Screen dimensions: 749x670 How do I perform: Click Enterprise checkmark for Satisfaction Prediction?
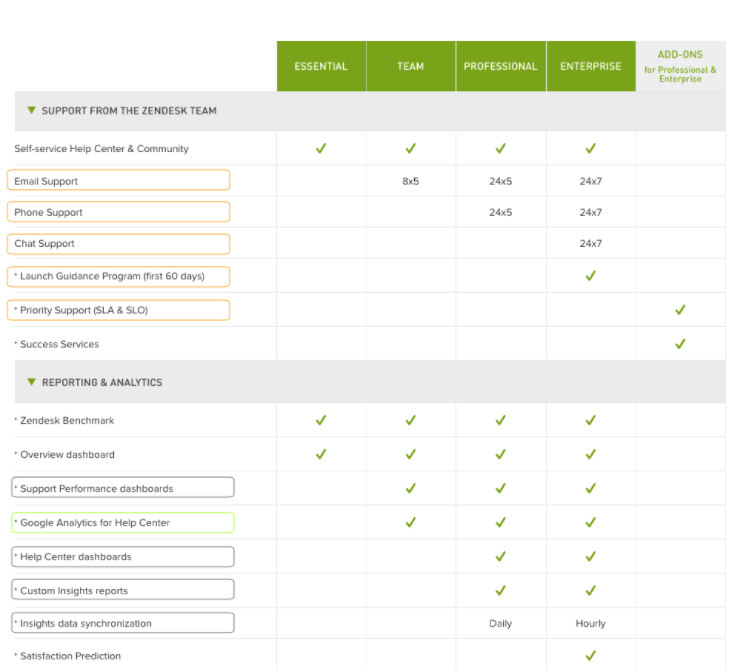click(591, 656)
